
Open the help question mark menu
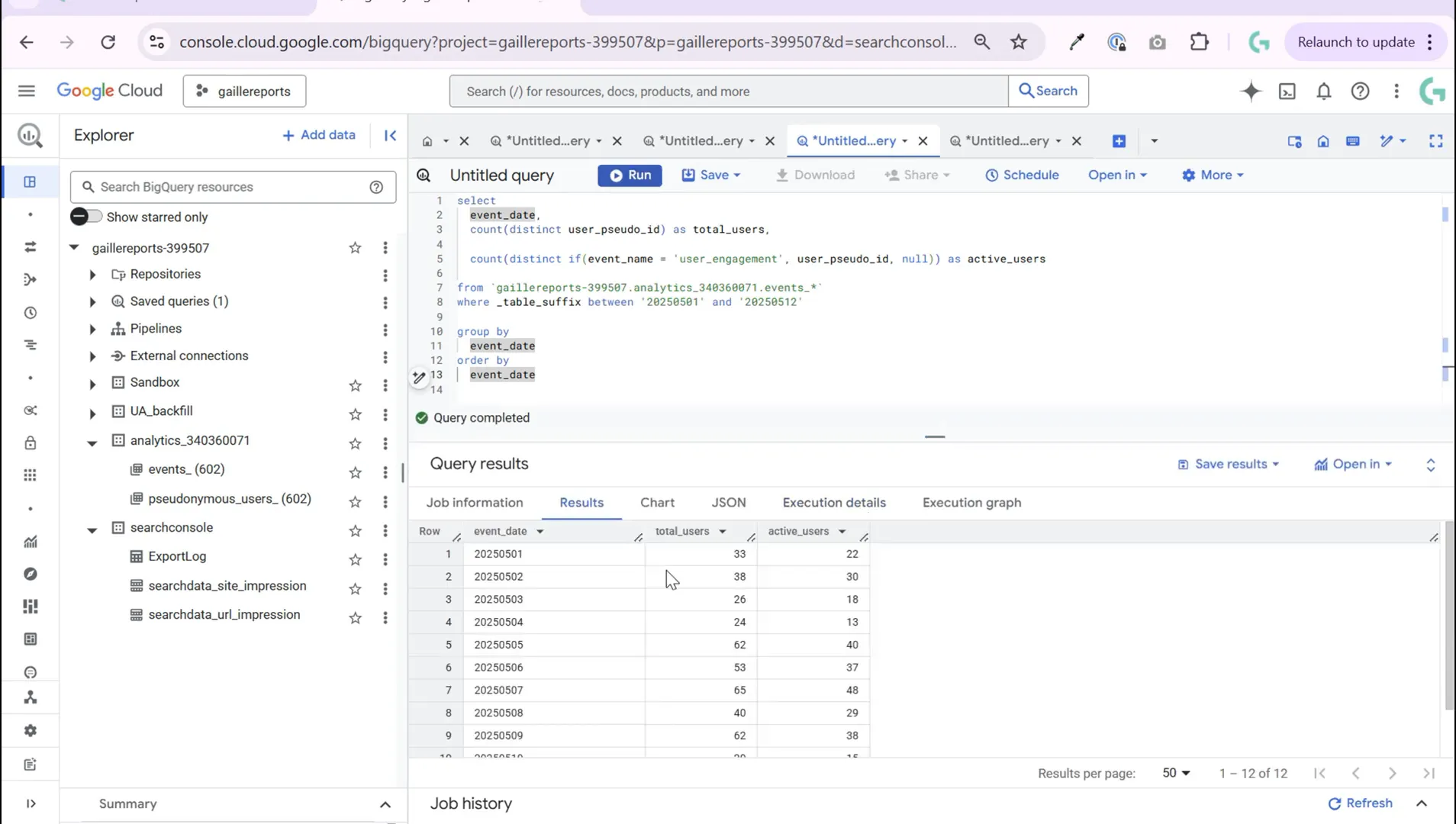(1360, 91)
